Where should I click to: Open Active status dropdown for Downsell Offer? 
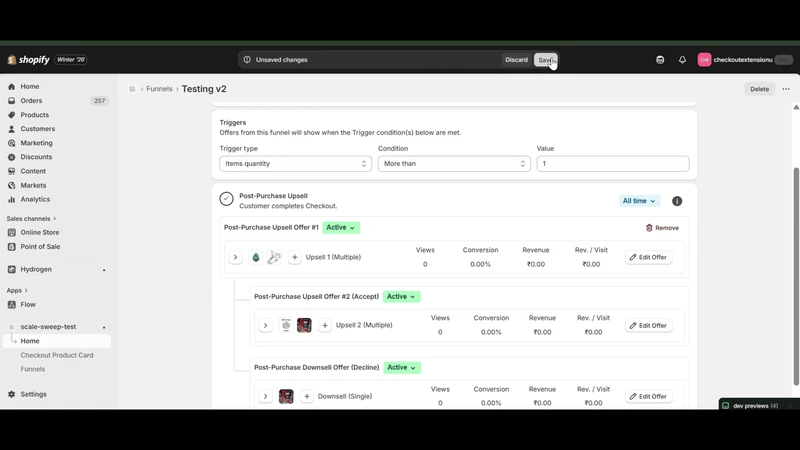click(x=402, y=367)
